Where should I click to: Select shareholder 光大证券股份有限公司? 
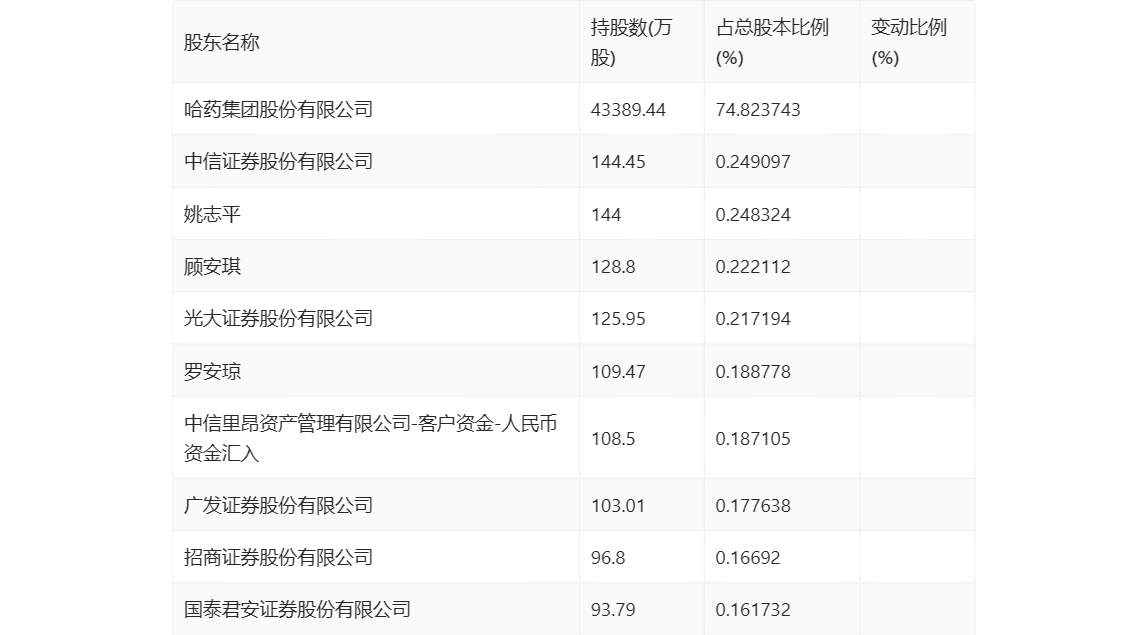tap(278, 319)
